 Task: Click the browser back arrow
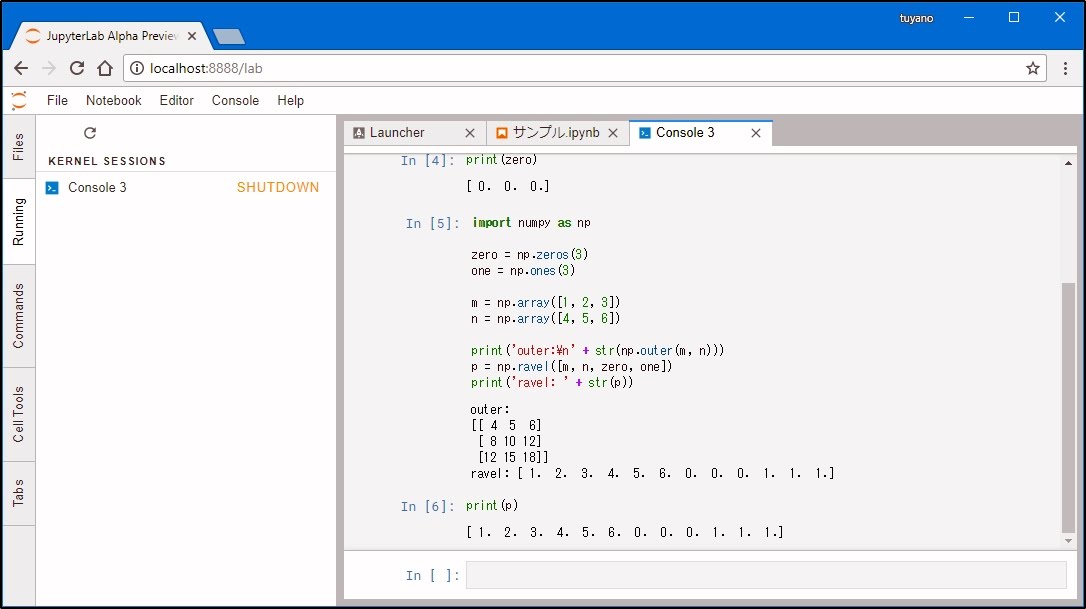point(21,68)
